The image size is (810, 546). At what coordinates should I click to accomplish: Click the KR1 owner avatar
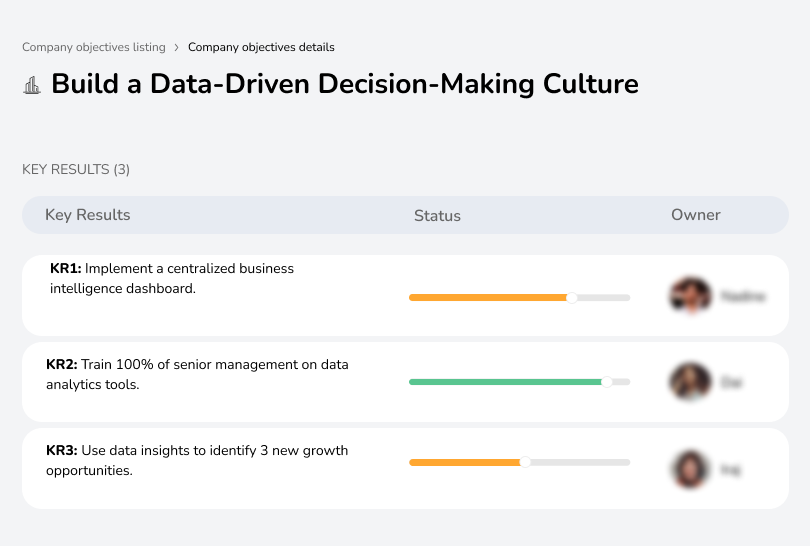pyautogui.click(x=691, y=295)
